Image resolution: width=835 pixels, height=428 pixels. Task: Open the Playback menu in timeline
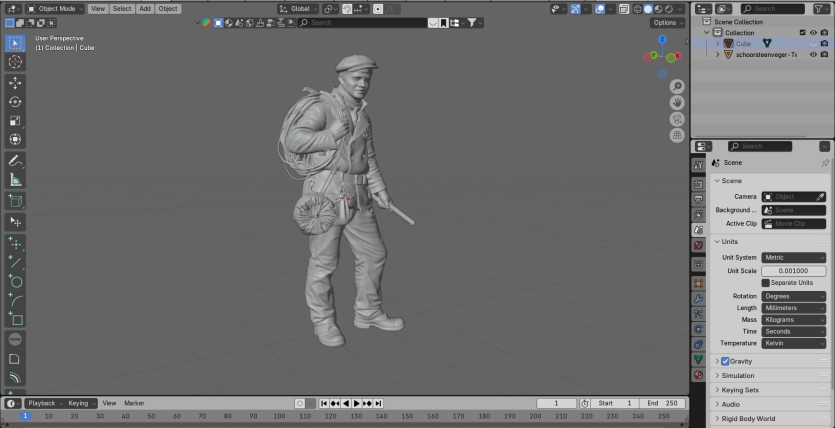(x=42, y=403)
